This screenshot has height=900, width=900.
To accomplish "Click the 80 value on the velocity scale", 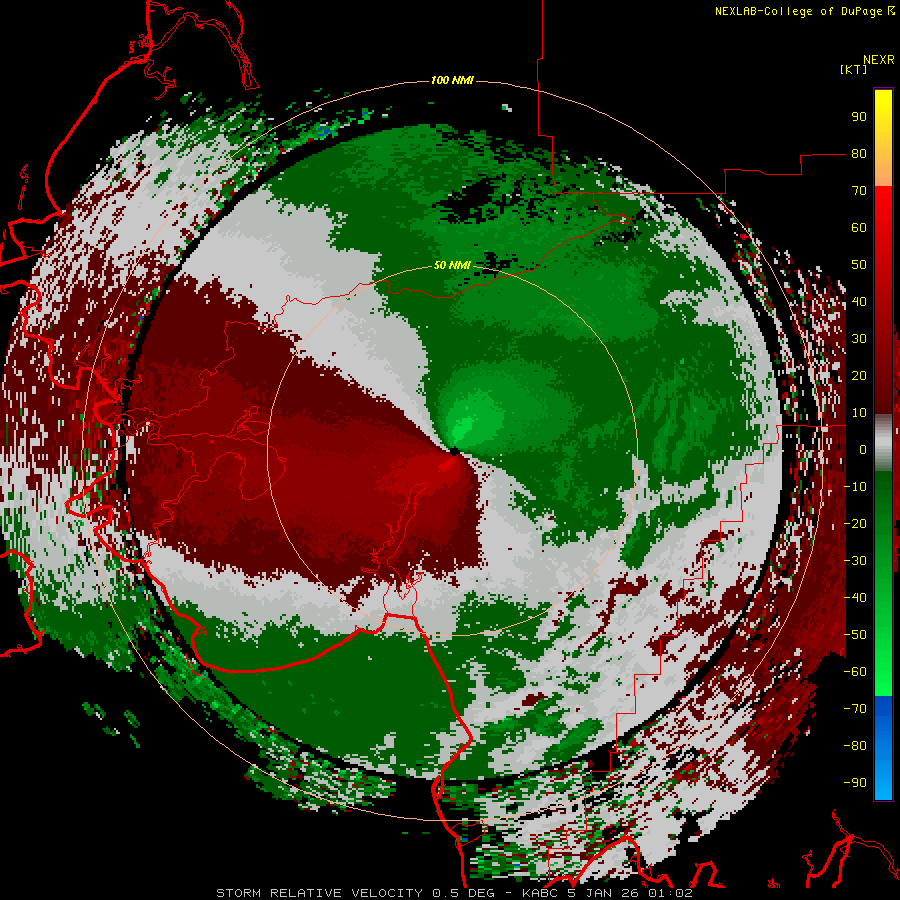I will point(859,154).
